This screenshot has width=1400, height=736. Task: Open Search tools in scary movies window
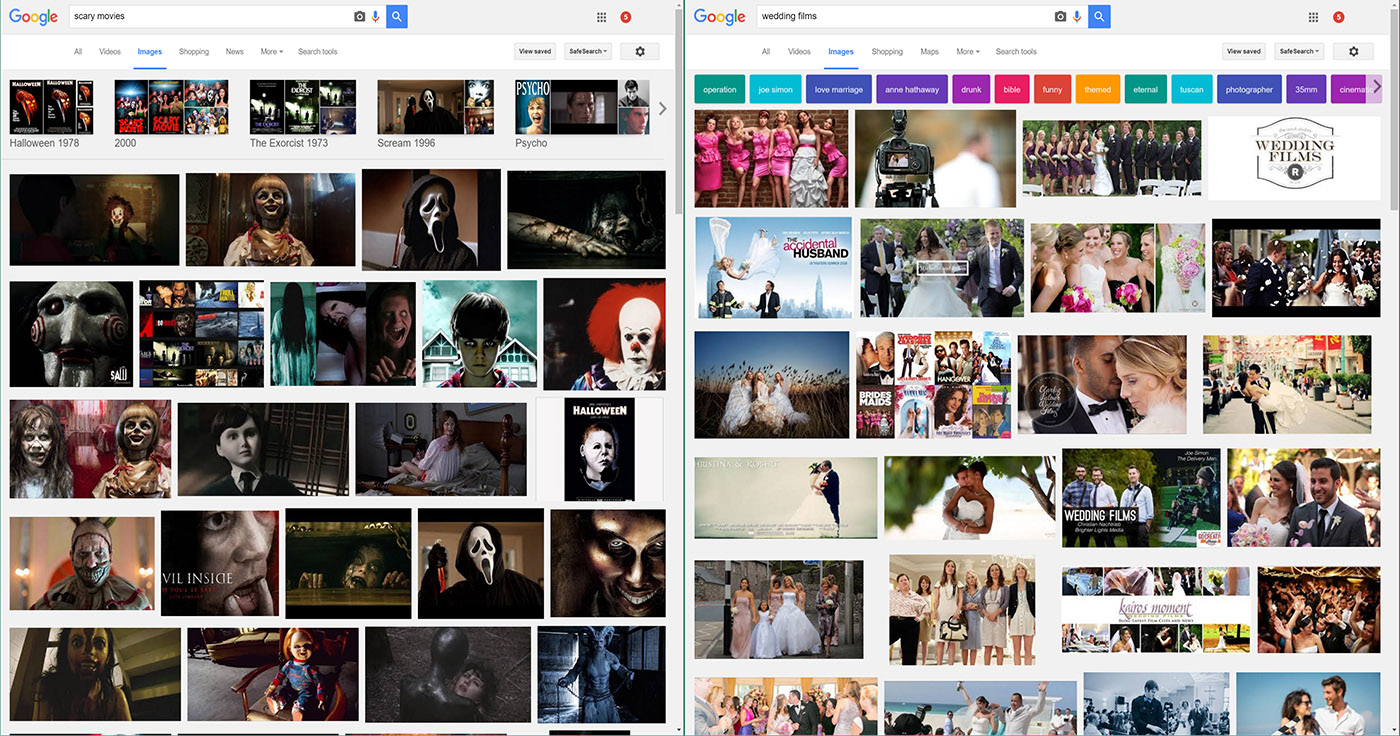(318, 51)
